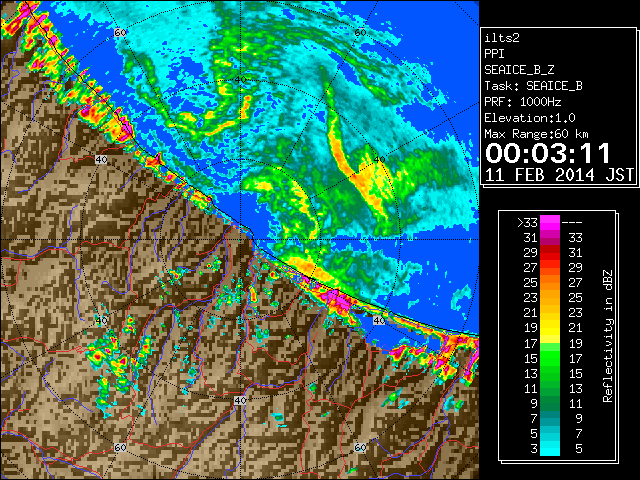Select the 'Task: SEAICE_B' line

(x=533, y=86)
